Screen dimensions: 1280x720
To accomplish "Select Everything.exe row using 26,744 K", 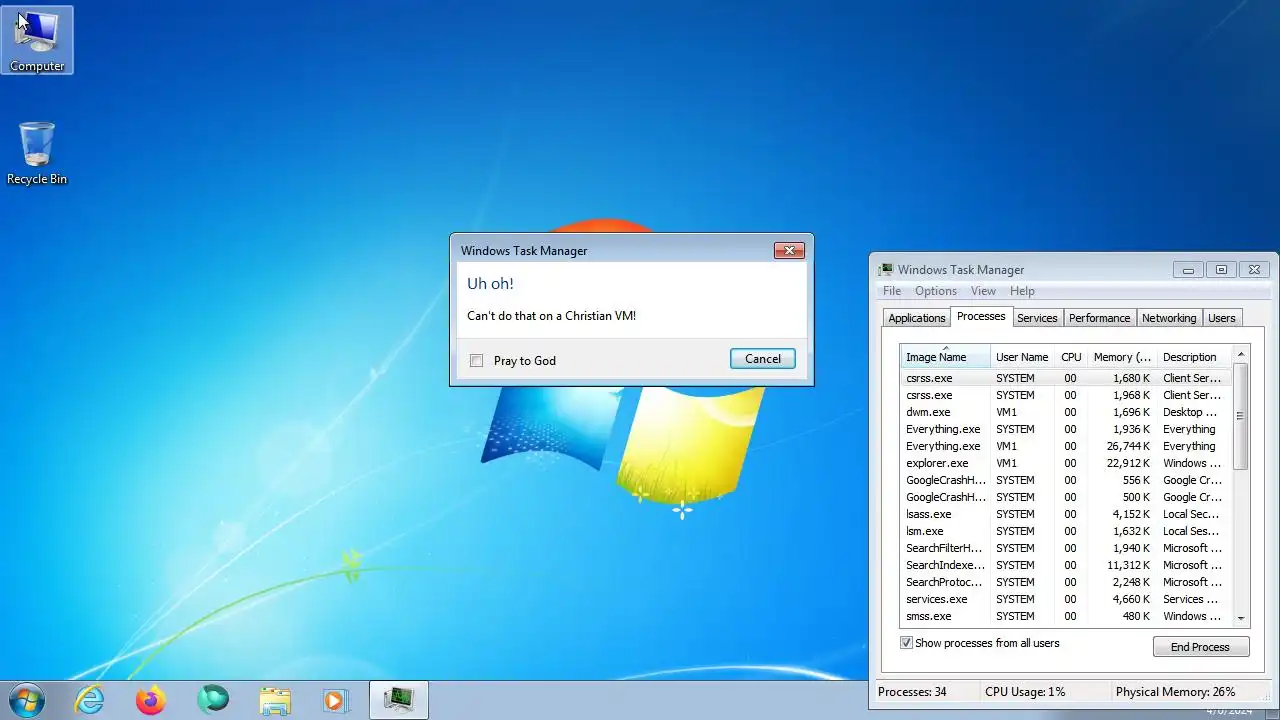I will 1066,446.
